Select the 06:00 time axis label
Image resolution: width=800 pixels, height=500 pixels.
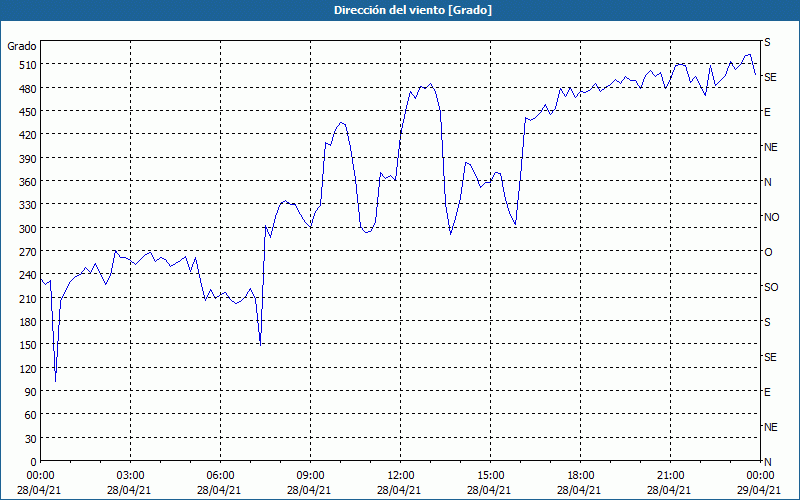220,476
